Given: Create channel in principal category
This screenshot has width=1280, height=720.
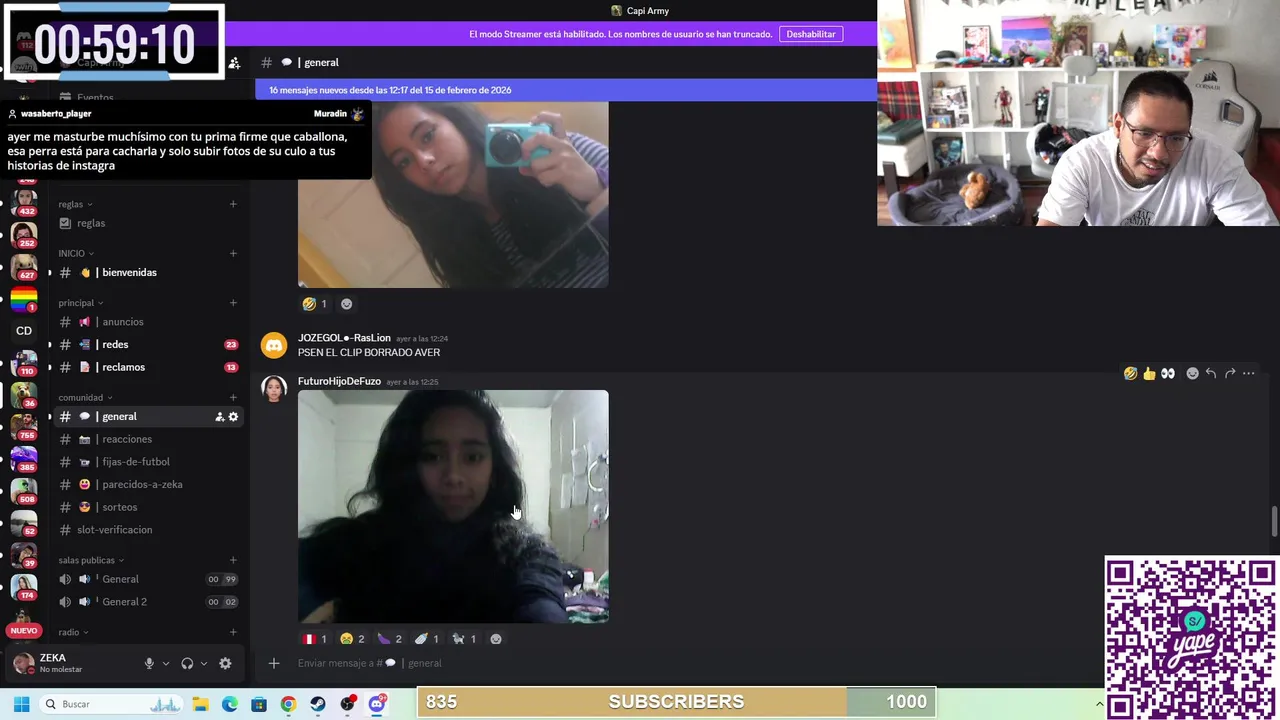Looking at the screenshot, I should pyautogui.click(x=233, y=303).
